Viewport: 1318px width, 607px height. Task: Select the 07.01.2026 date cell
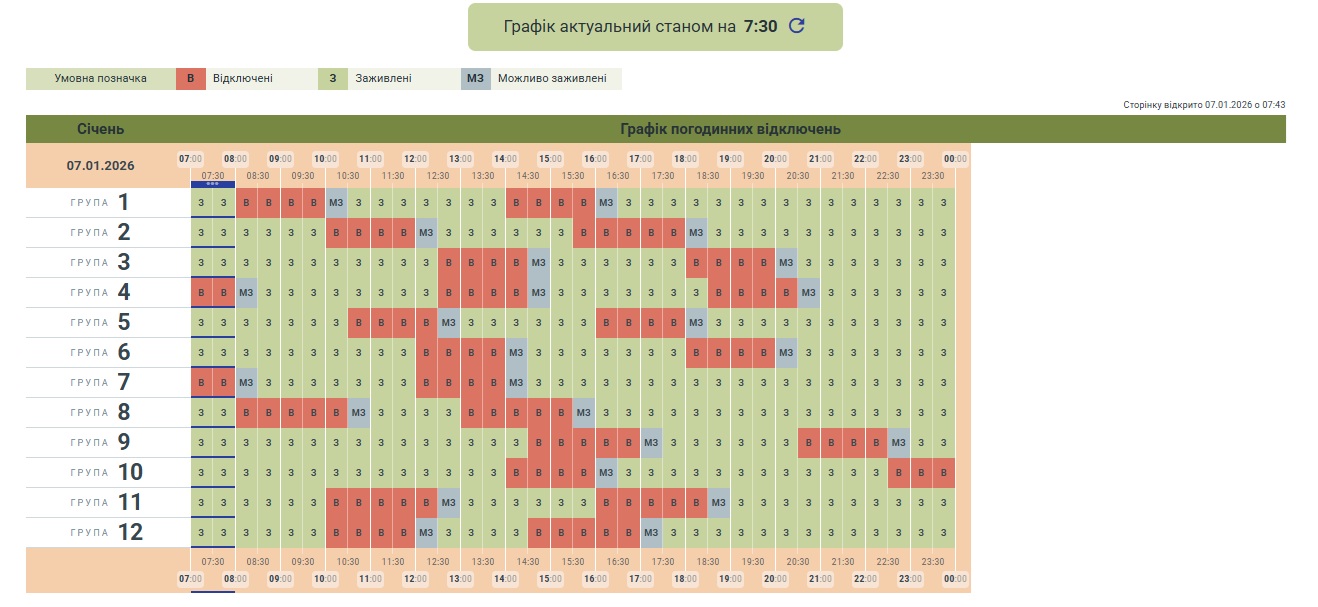pyautogui.click(x=100, y=166)
